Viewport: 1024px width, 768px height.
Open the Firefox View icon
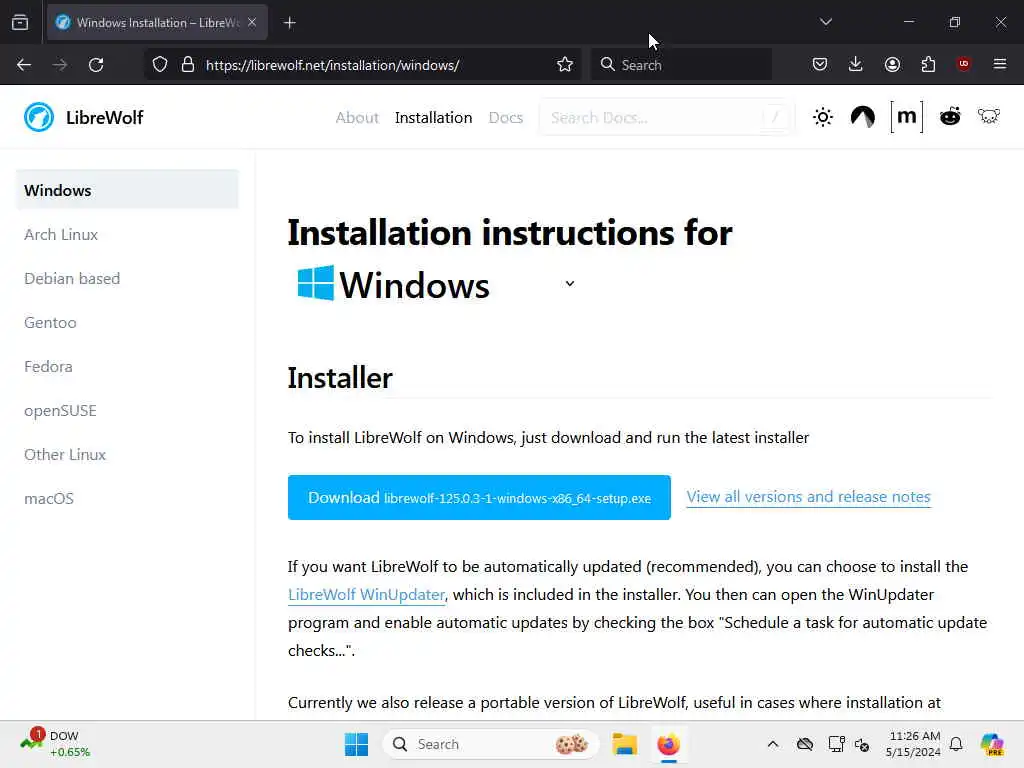tap(20, 22)
